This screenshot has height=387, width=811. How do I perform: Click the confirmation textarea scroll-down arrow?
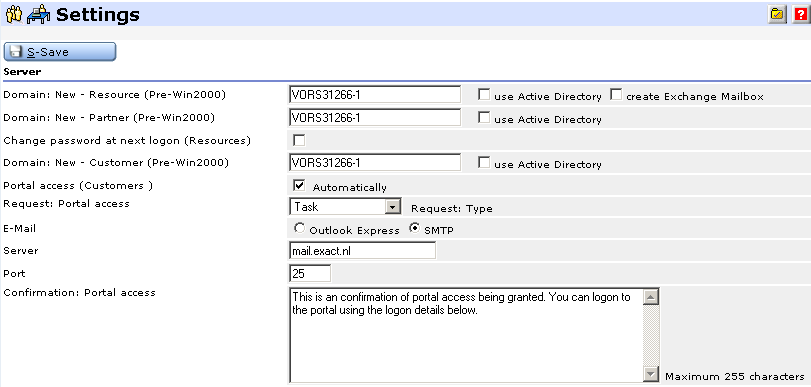[x=651, y=374]
